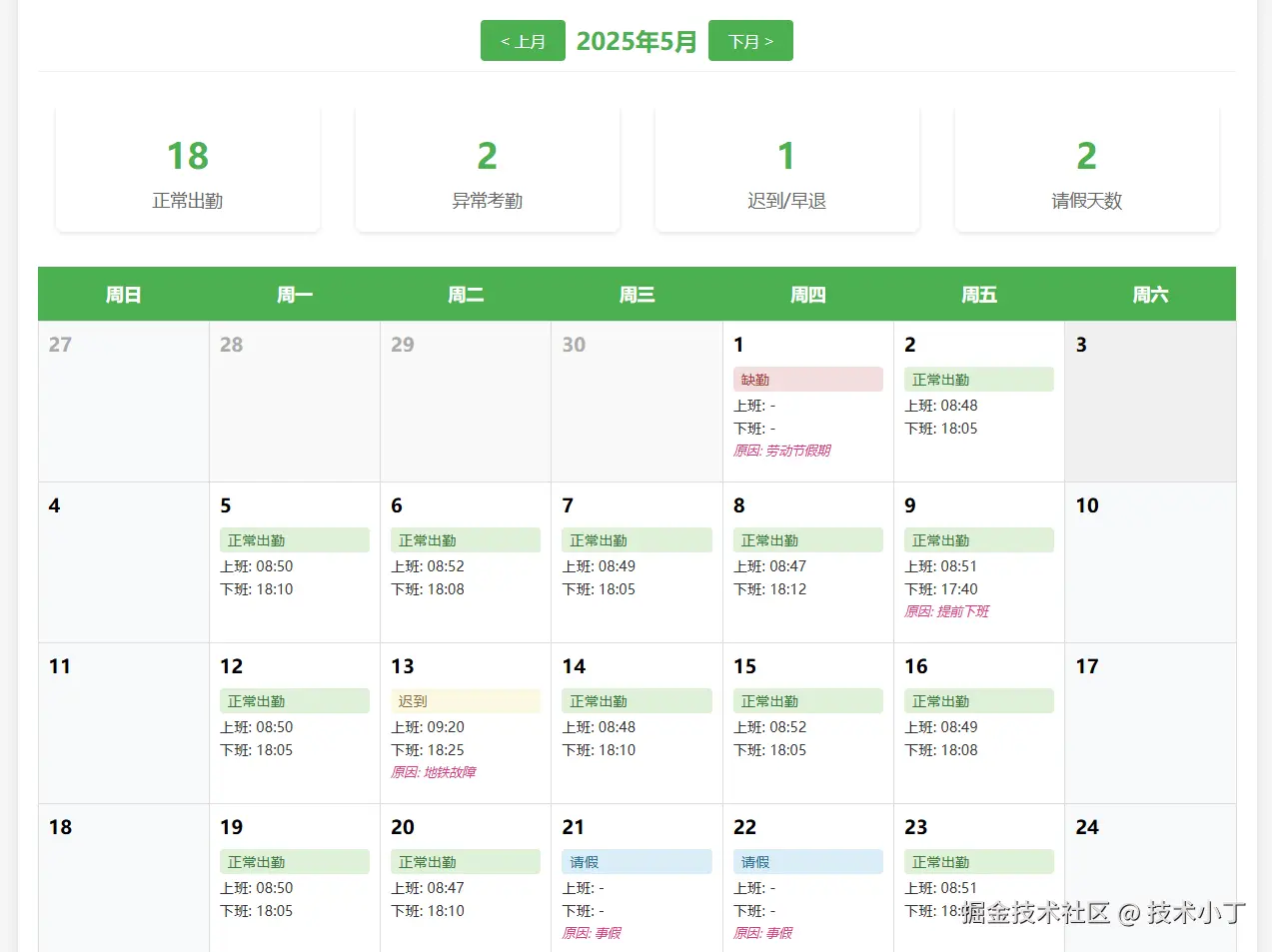Open the 迟到/早退 statistics card
The image size is (1272, 952).
click(787, 170)
